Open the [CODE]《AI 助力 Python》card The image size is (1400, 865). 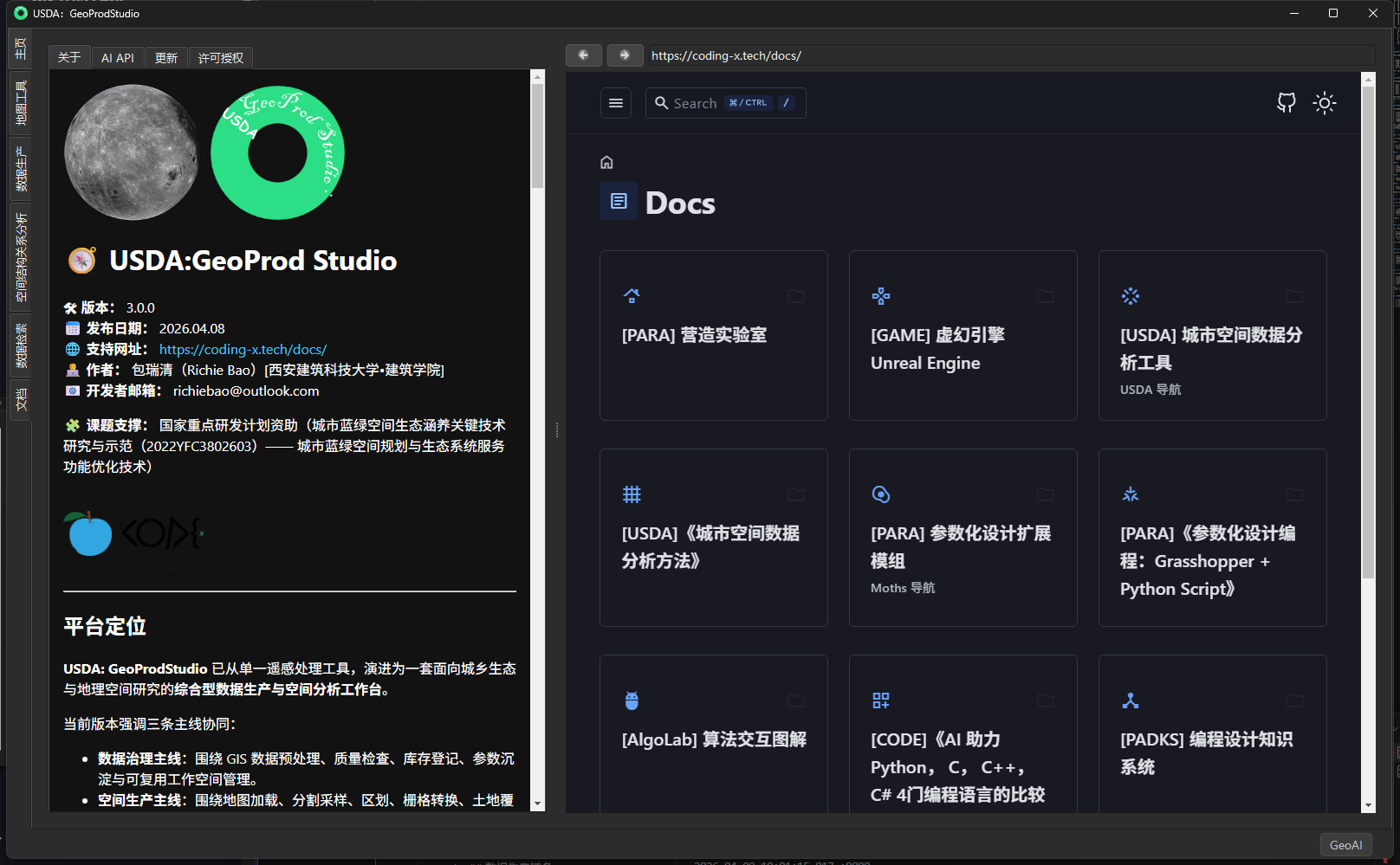point(963,734)
